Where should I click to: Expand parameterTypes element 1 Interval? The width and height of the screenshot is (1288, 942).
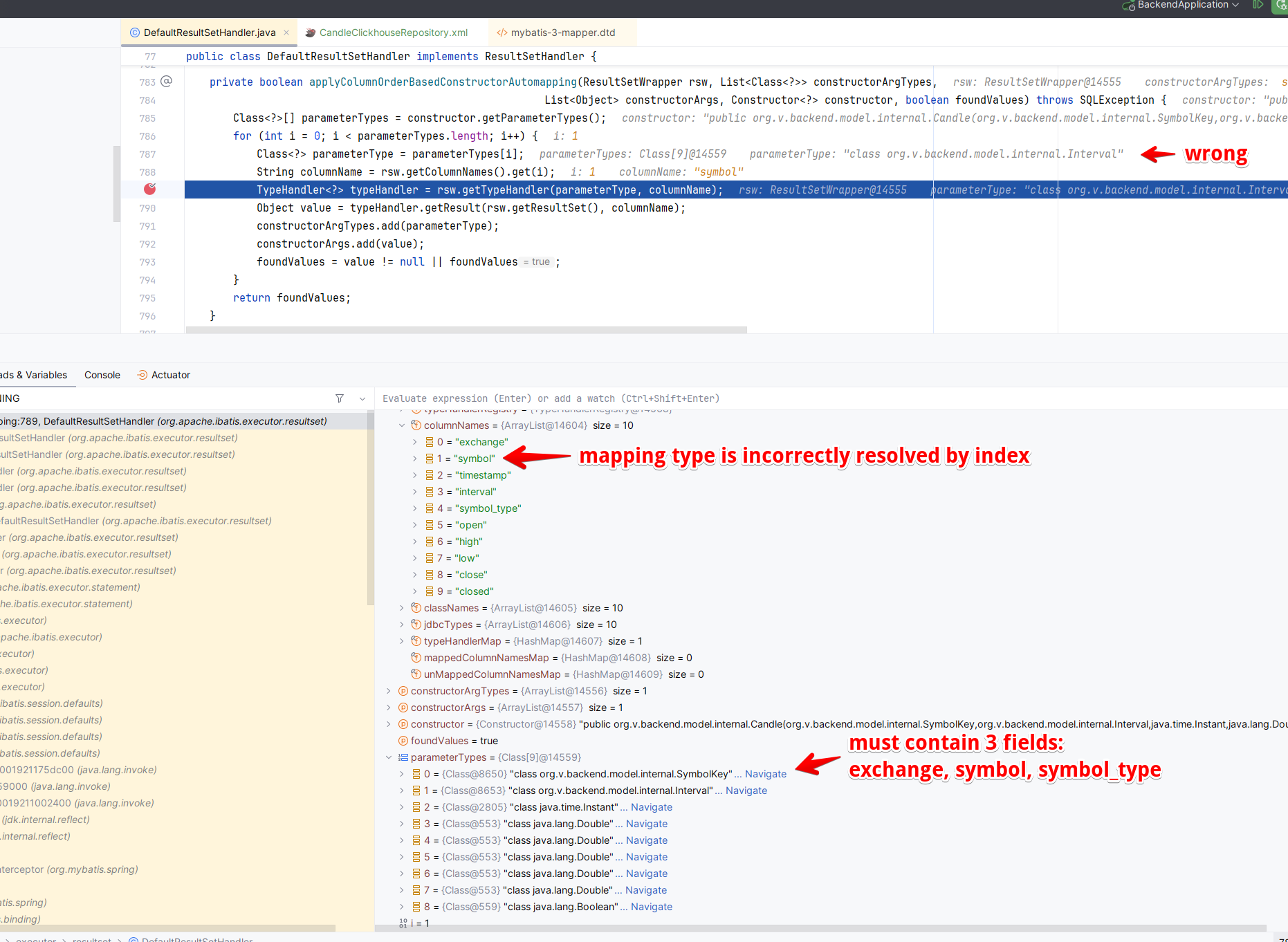coord(402,791)
